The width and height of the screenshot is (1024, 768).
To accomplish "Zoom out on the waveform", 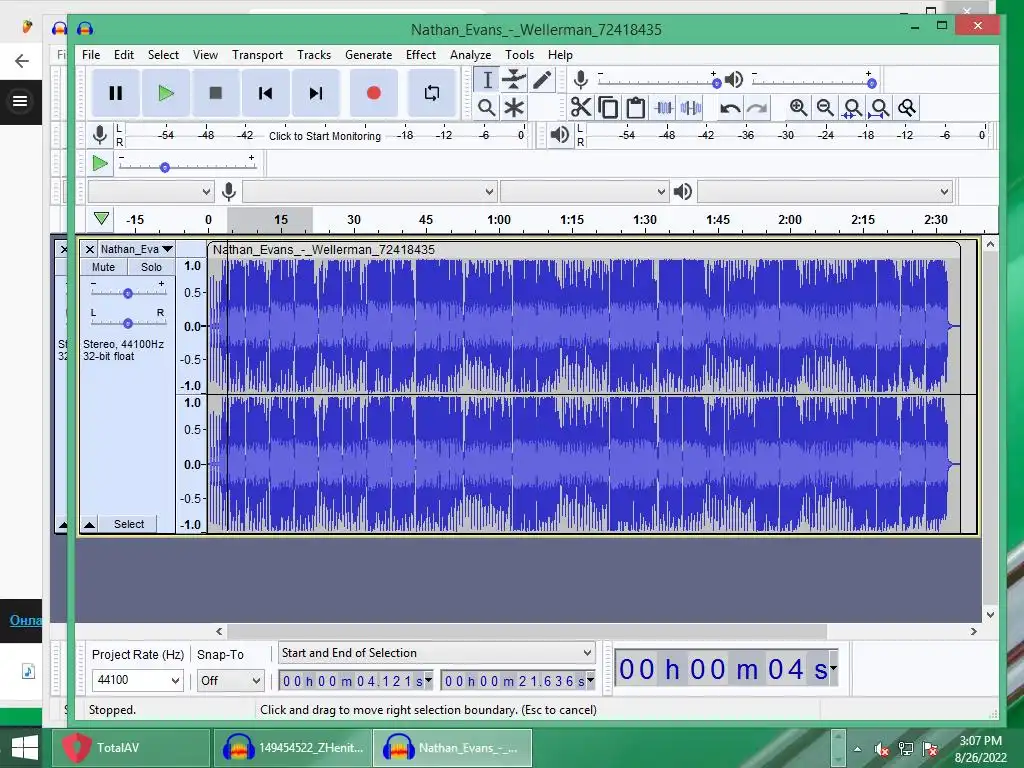I will tap(825, 108).
